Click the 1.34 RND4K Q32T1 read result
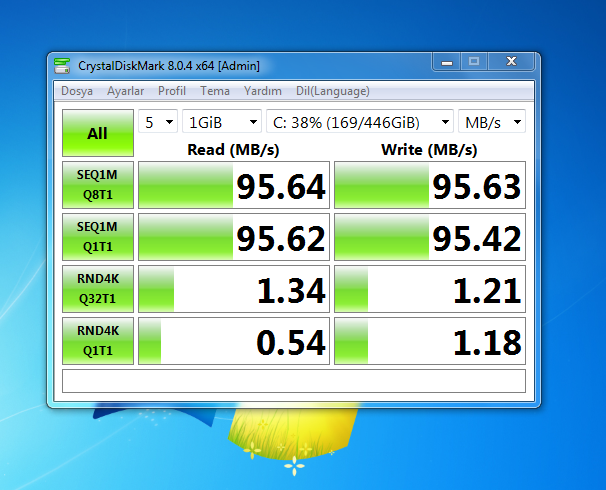Viewport: 606px width, 490px height. tap(234, 289)
